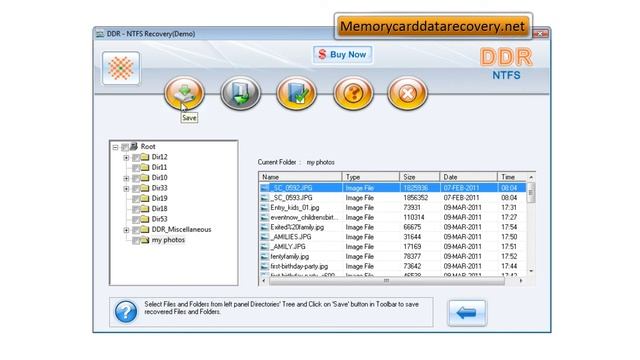Sort by the Name column header
This screenshot has width=640, height=360.
coord(300,177)
